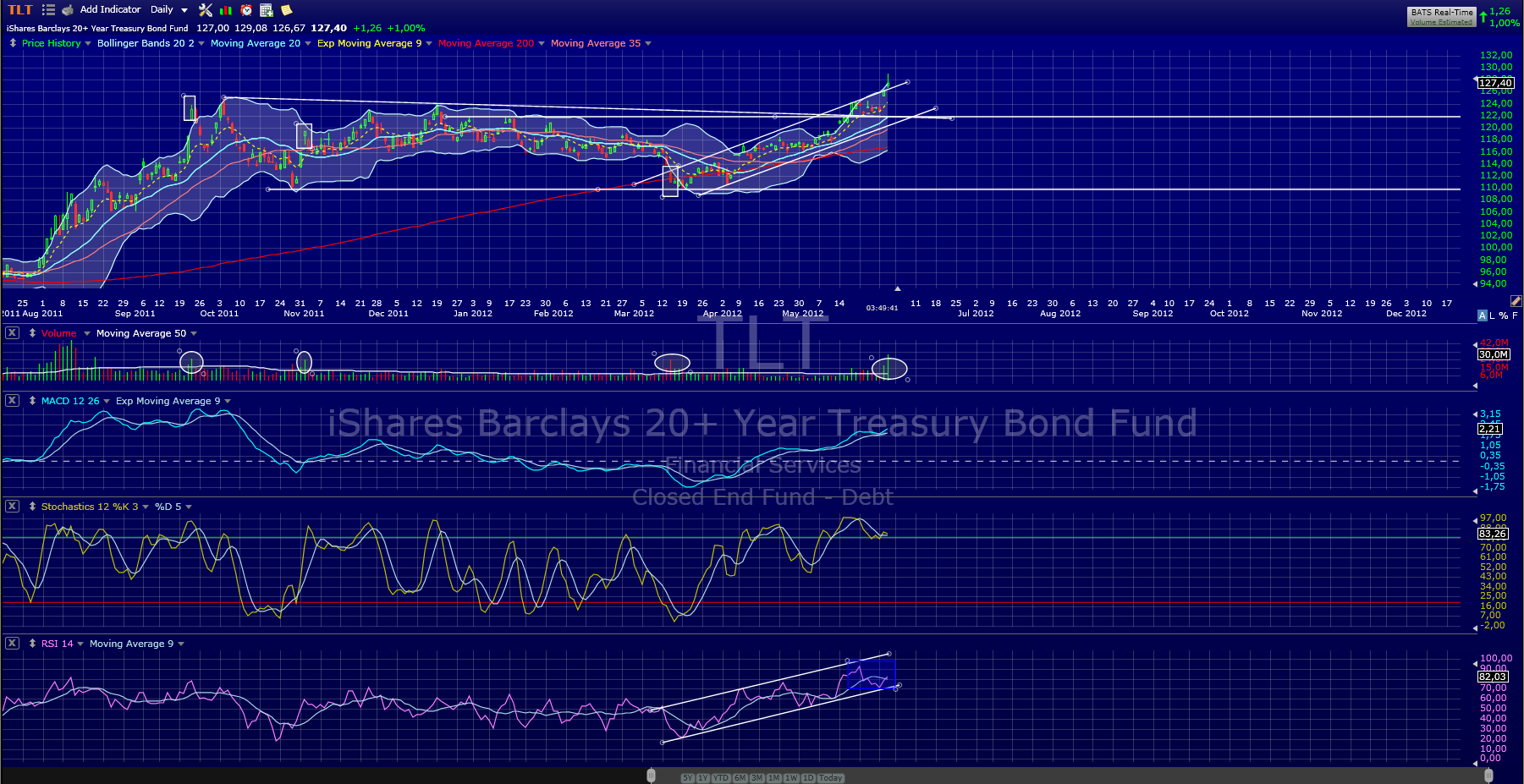Click the move arrows beside Stochastics label
1524x784 pixels.
(32, 507)
